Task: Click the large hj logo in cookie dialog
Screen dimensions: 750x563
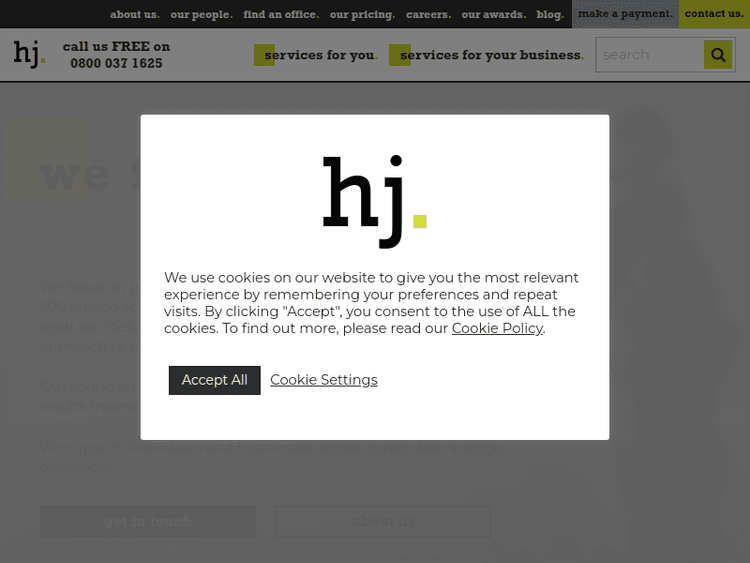Action: pos(375,200)
